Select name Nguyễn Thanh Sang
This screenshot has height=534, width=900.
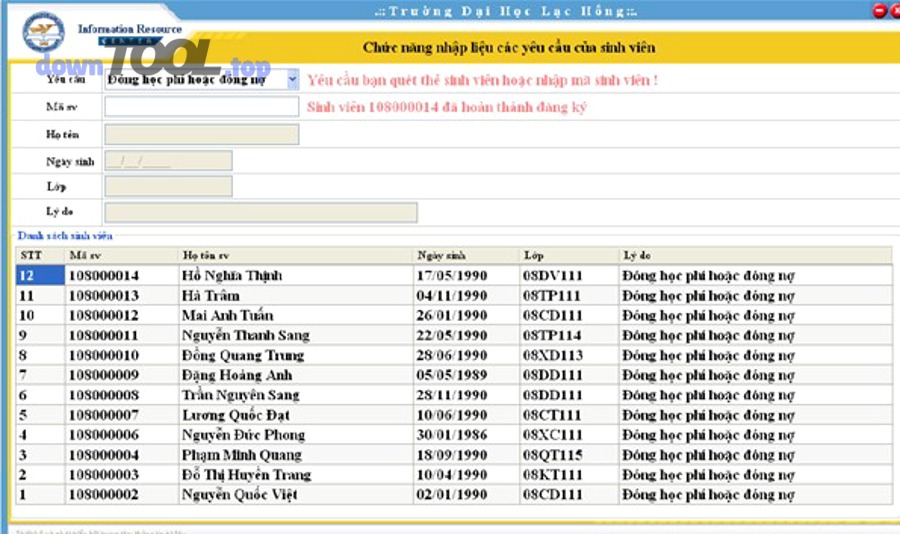[x=246, y=335]
